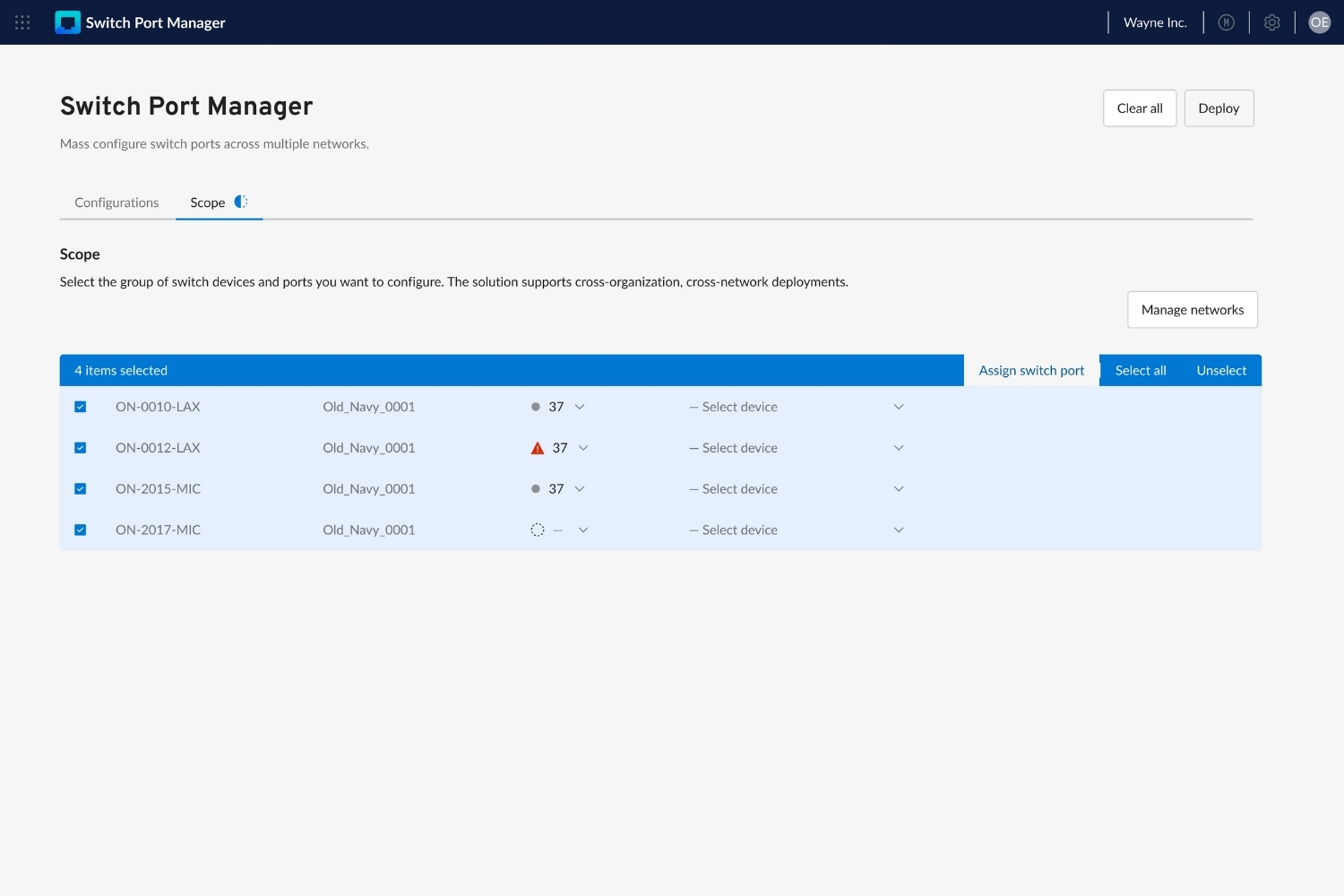Click the Clear all button
The width and height of the screenshot is (1344, 896).
point(1140,108)
